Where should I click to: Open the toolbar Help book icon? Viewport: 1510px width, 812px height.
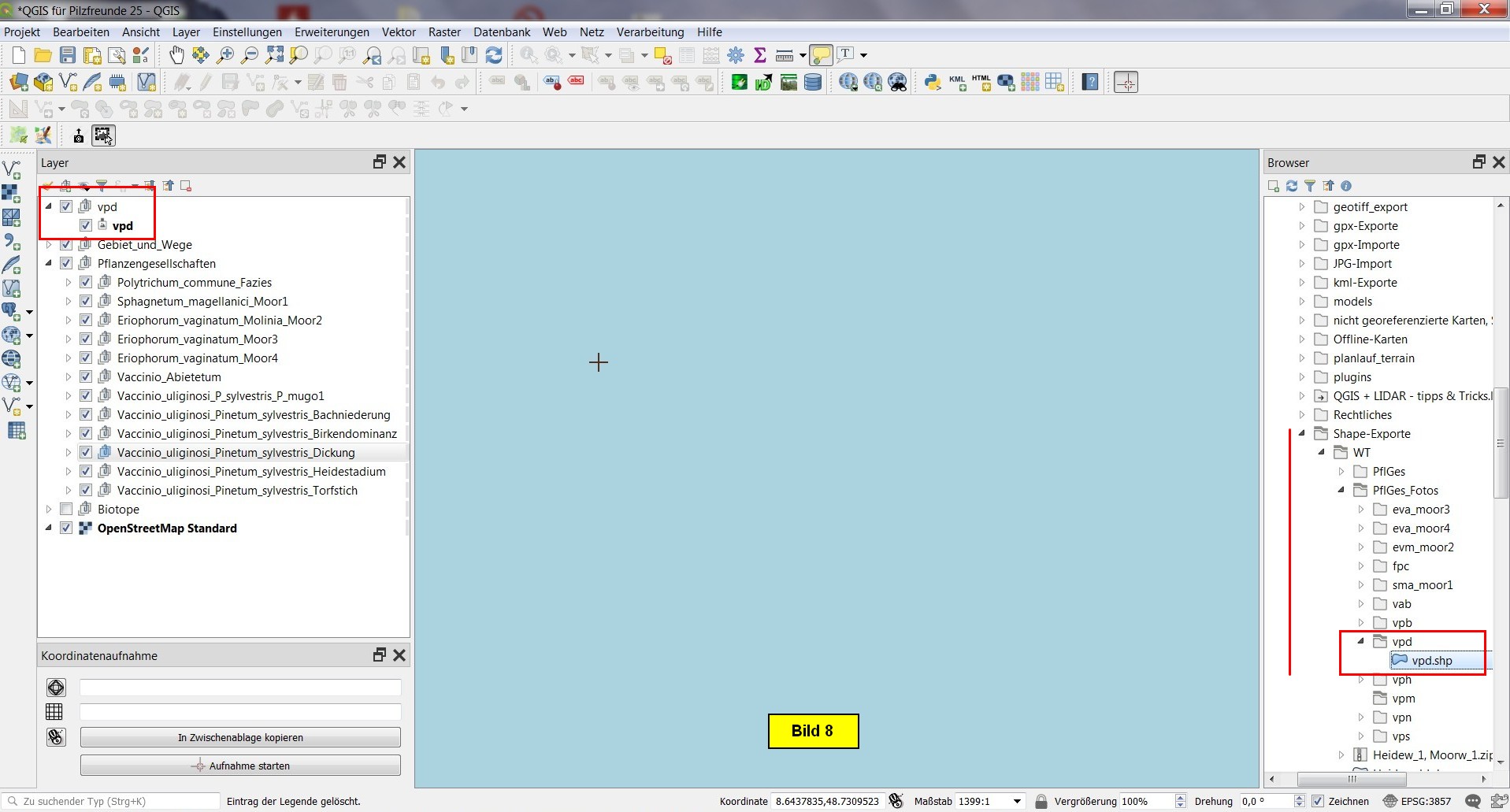click(1090, 83)
